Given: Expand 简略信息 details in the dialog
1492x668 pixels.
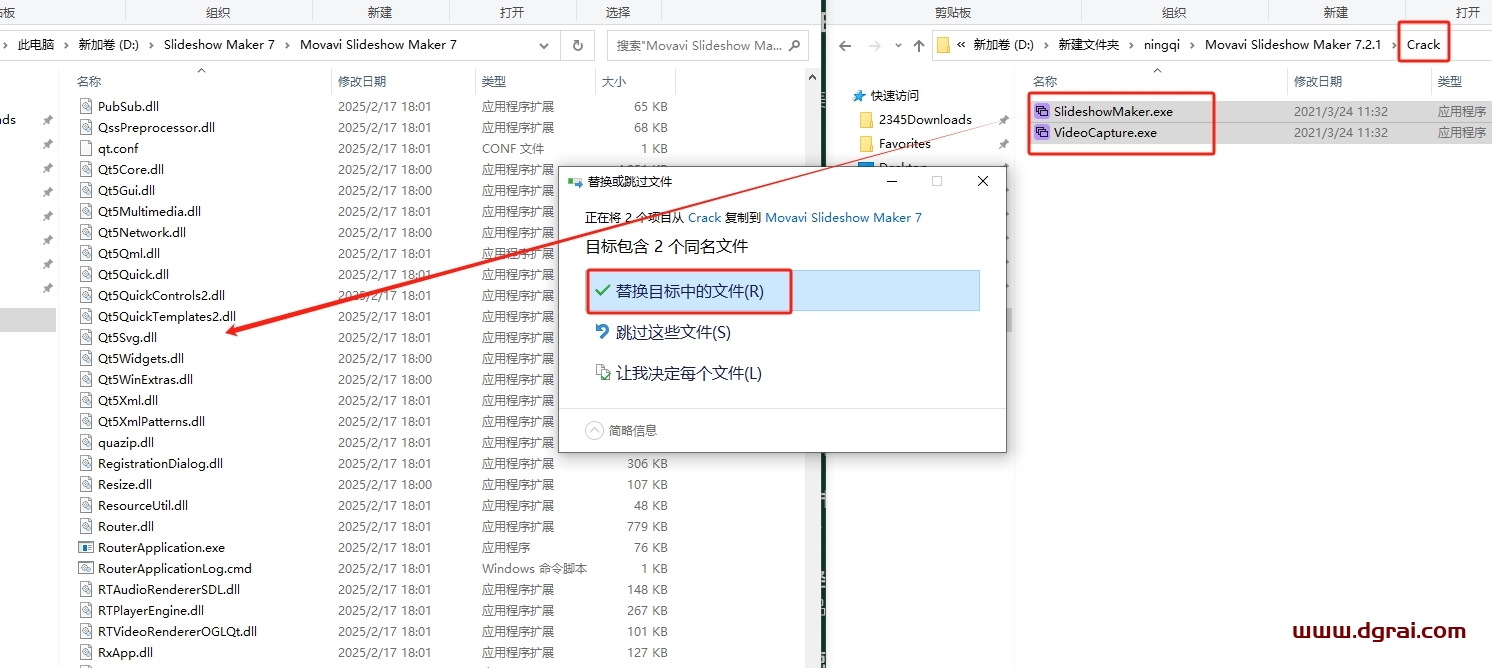Looking at the screenshot, I should point(622,430).
